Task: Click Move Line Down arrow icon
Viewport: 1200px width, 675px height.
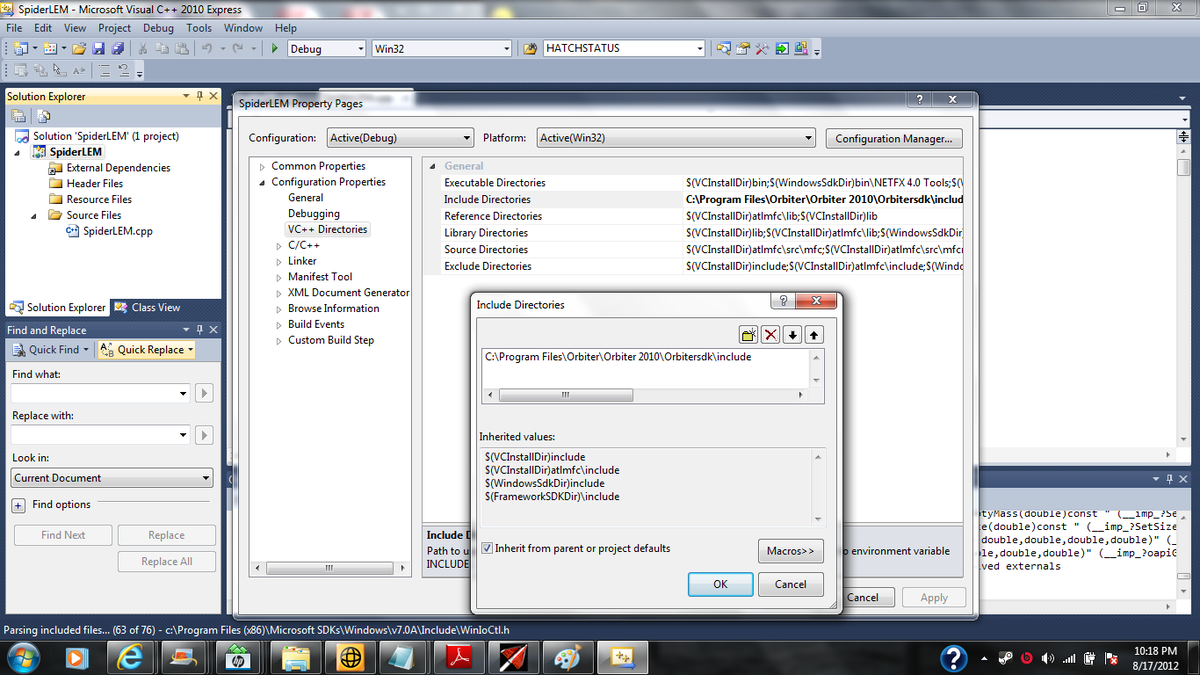Action: click(x=793, y=335)
